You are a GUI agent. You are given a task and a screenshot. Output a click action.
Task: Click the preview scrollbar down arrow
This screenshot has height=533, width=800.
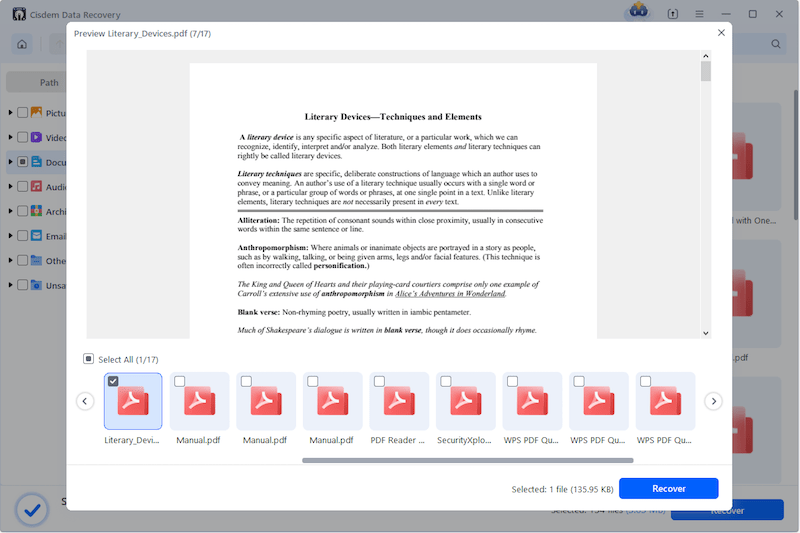pos(706,333)
